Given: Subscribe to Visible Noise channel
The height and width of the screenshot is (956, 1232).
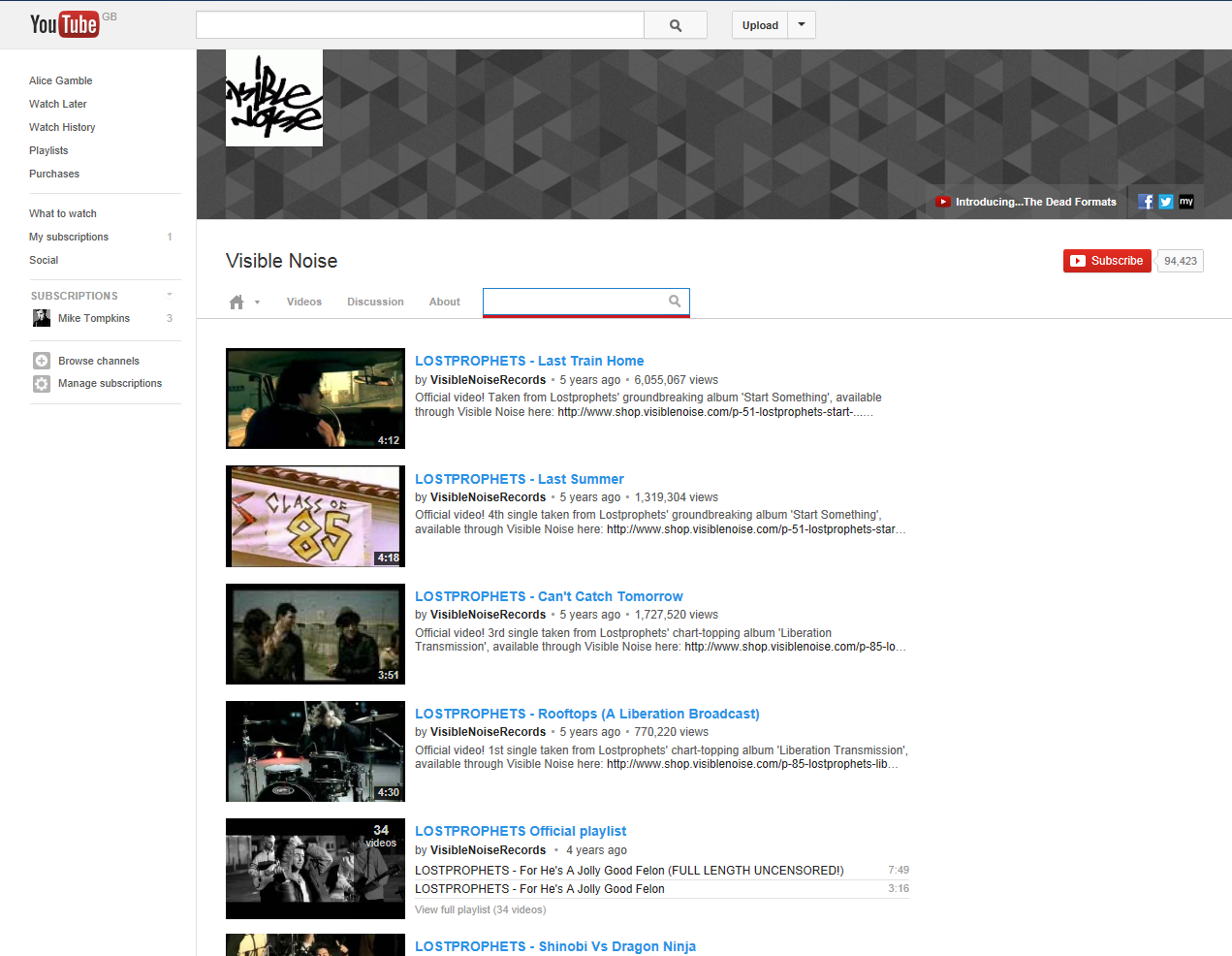Looking at the screenshot, I should (x=1107, y=261).
